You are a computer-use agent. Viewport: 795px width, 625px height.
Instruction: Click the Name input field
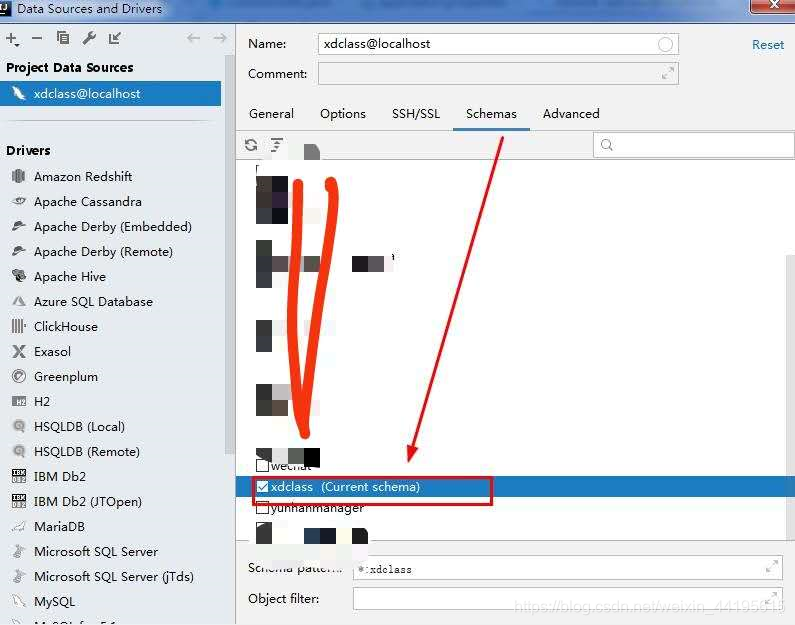click(498, 44)
